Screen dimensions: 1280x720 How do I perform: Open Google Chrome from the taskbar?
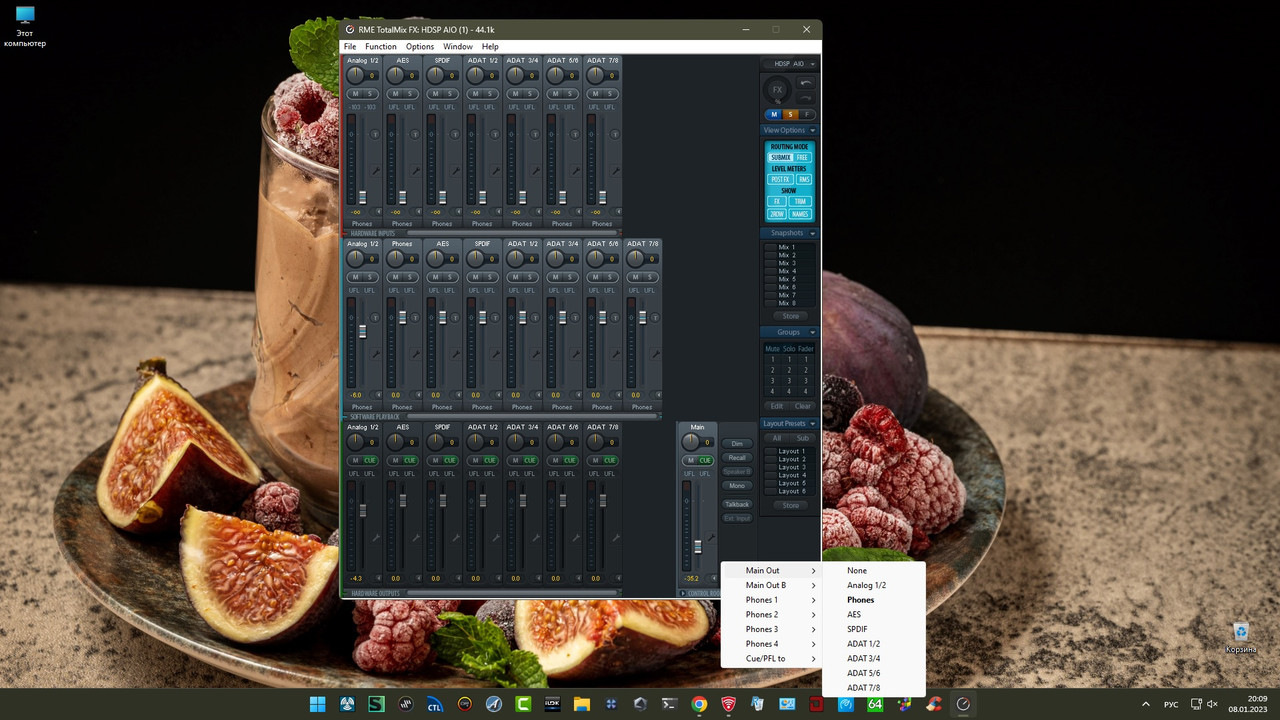699,704
